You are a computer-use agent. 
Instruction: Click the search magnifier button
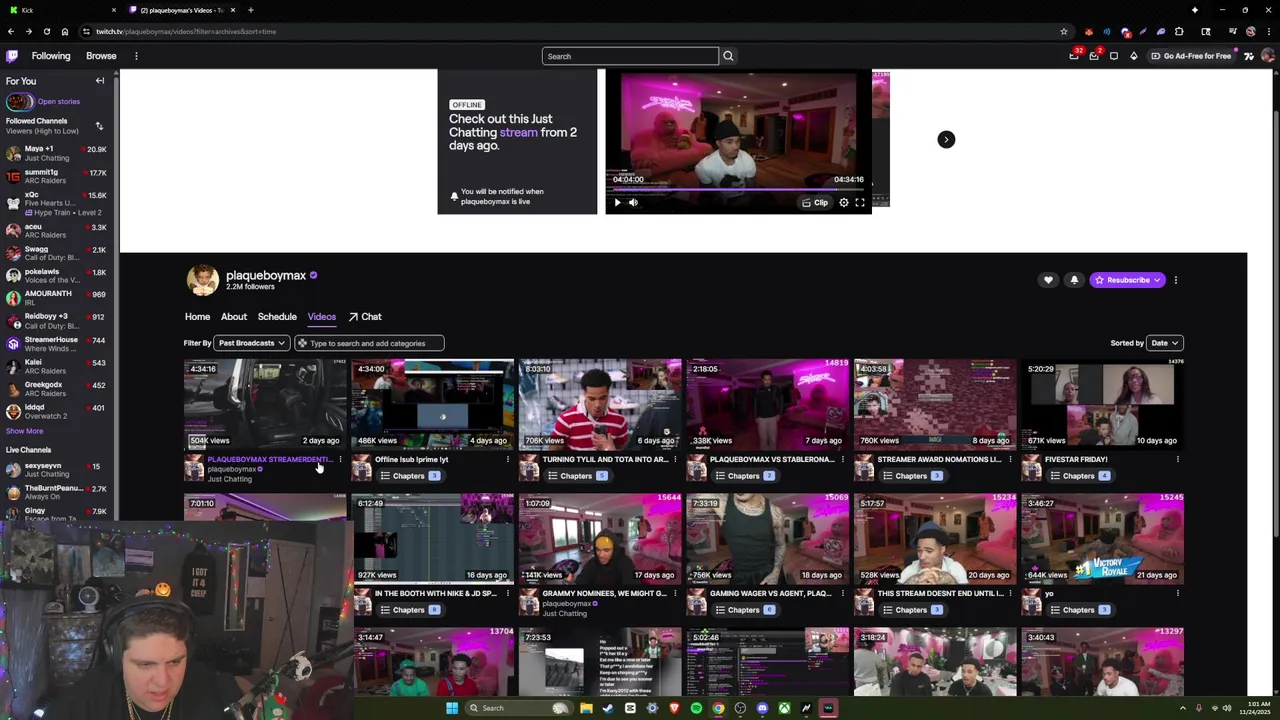click(x=728, y=56)
